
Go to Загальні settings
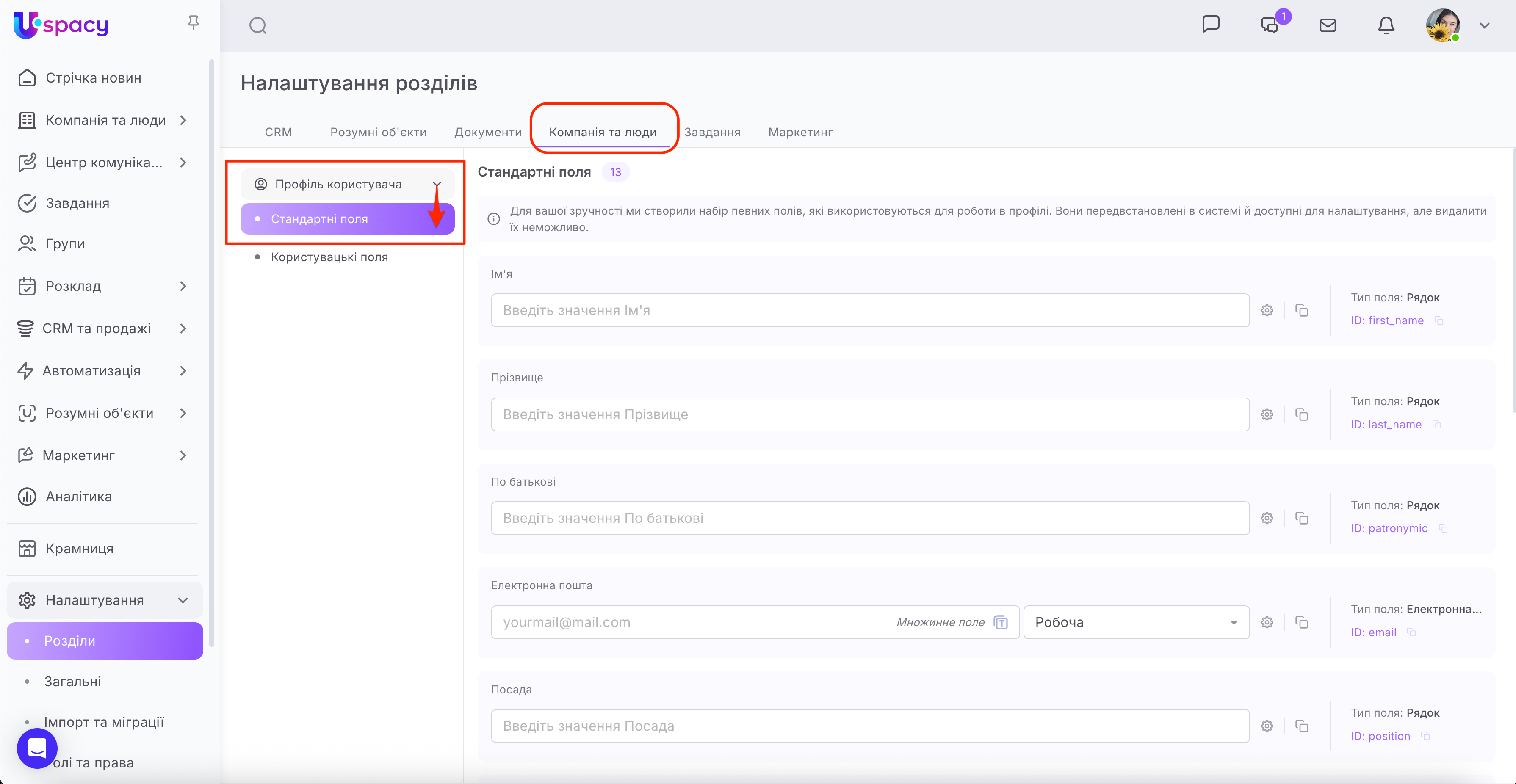pos(72,681)
